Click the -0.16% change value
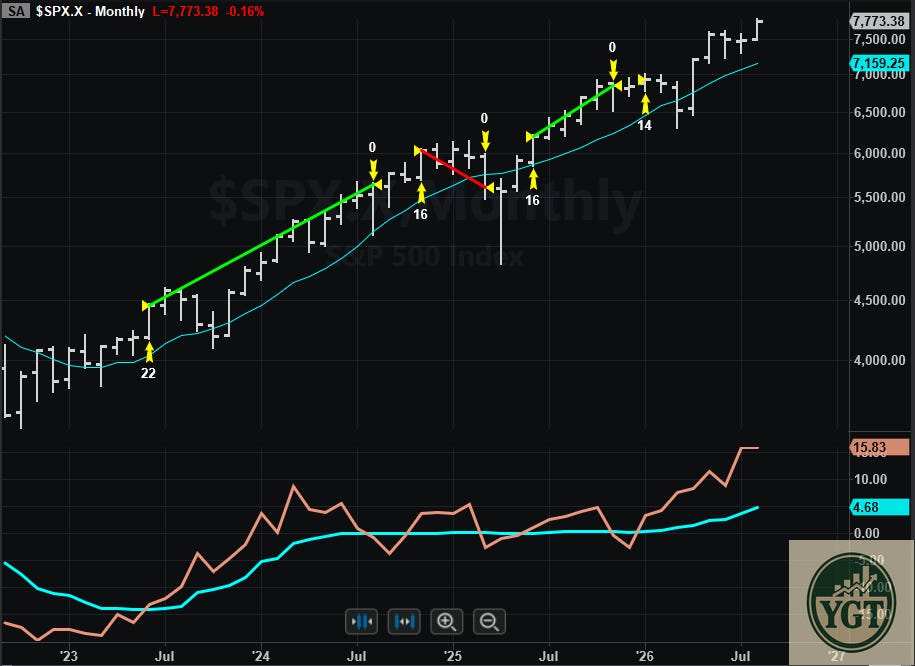Image resolution: width=915 pixels, height=666 pixels. (245, 11)
